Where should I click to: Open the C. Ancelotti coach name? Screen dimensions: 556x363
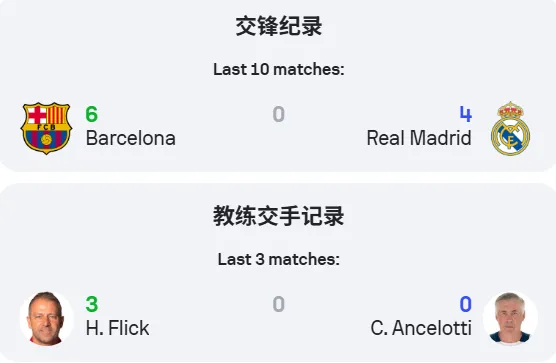point(421,328)
